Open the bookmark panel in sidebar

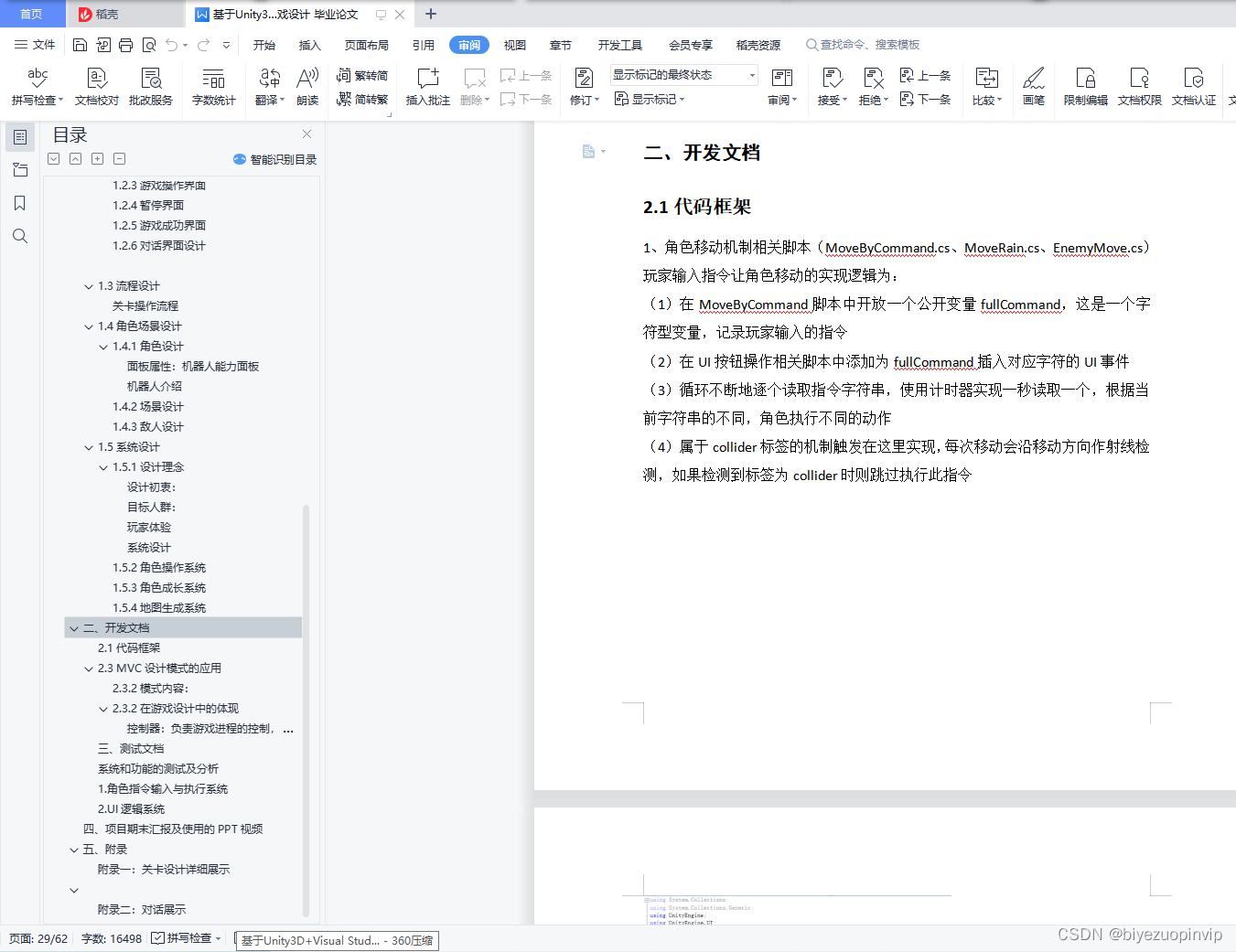pos(20,203)
